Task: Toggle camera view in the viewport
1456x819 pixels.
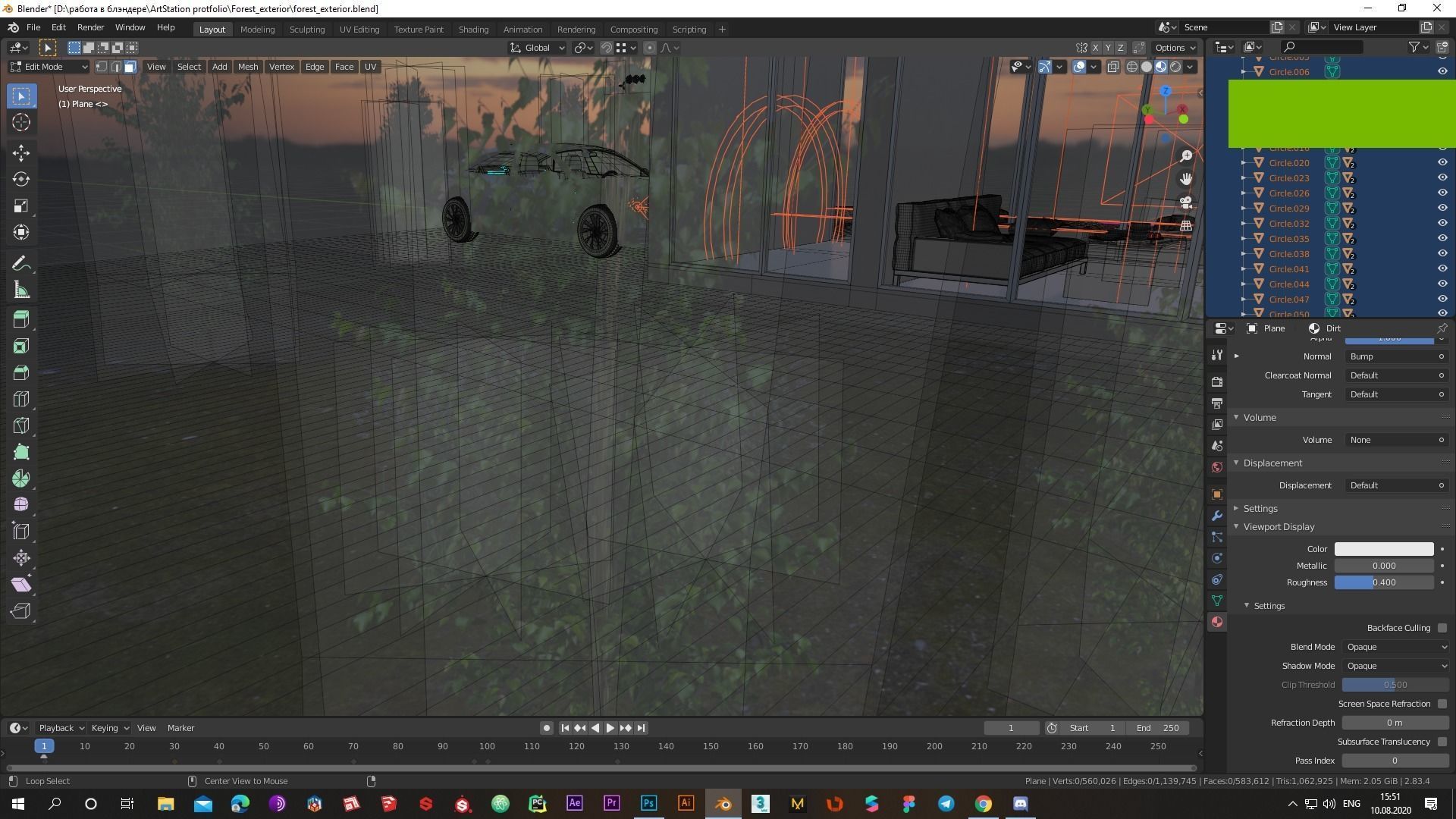Action: click(1186, 202)
